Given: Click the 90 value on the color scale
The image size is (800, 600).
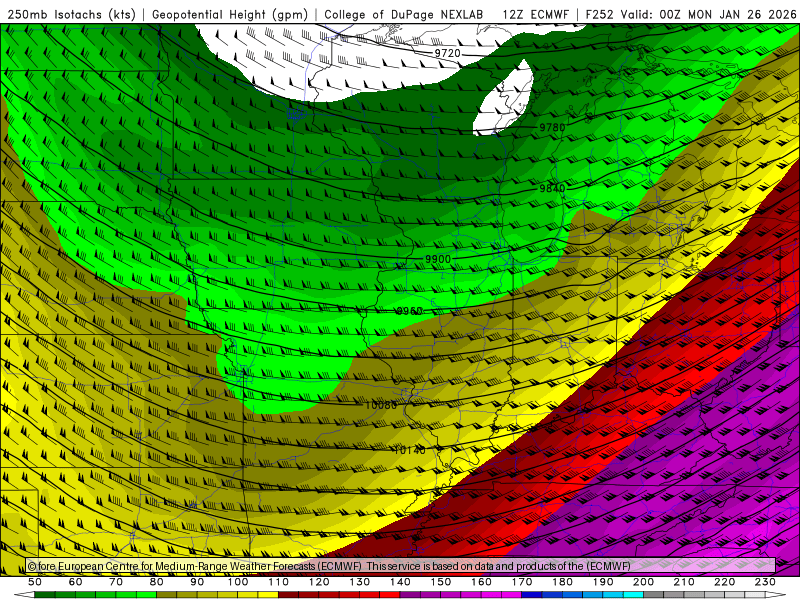Looking at the screenshot, I should [197, 582].
